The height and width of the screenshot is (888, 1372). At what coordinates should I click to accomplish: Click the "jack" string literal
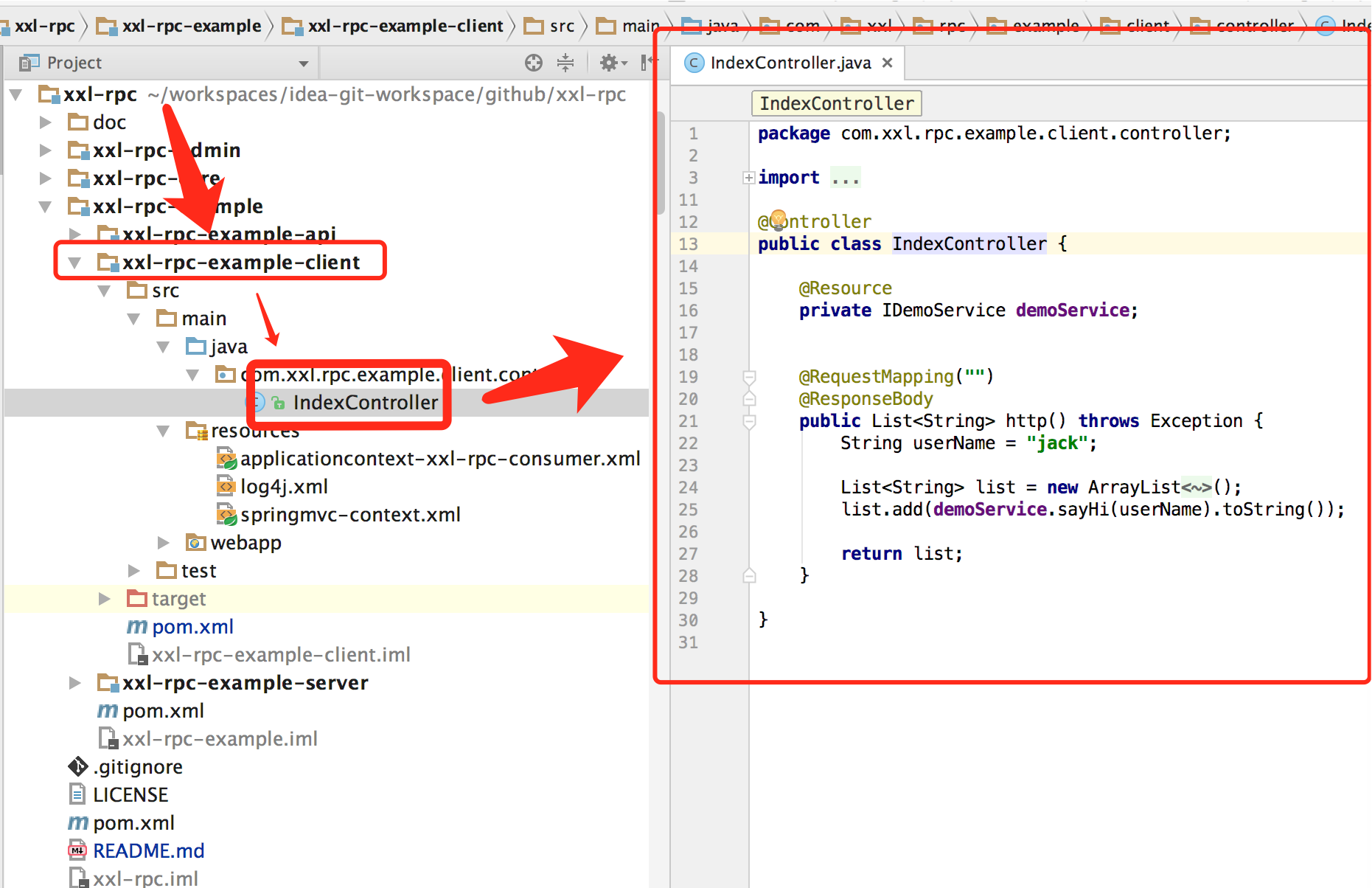[x=1056, y=443]
